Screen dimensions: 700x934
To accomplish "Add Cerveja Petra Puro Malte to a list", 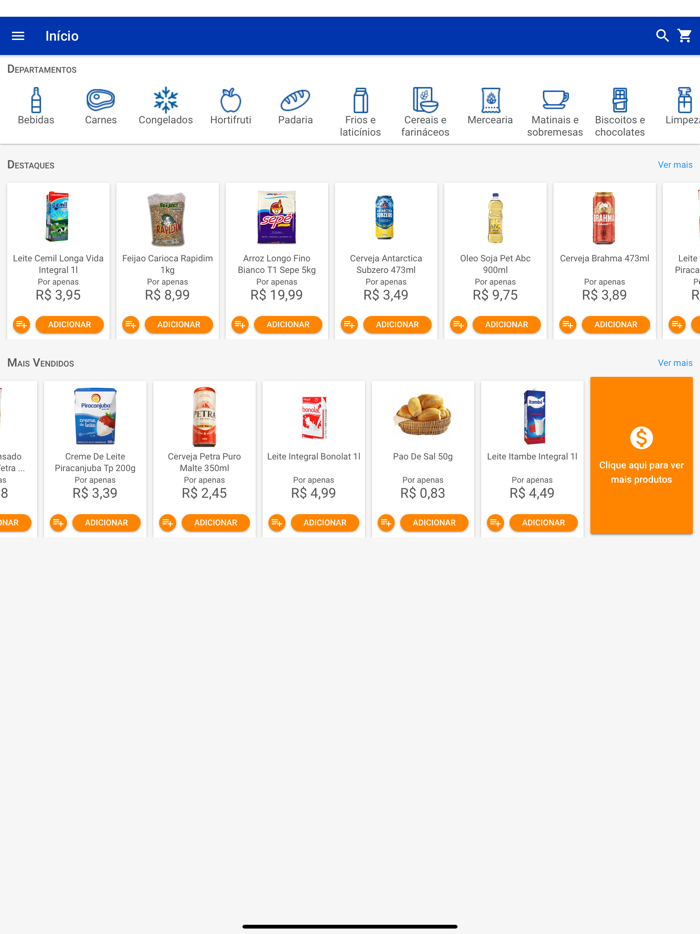I will [x=167, y=522].
